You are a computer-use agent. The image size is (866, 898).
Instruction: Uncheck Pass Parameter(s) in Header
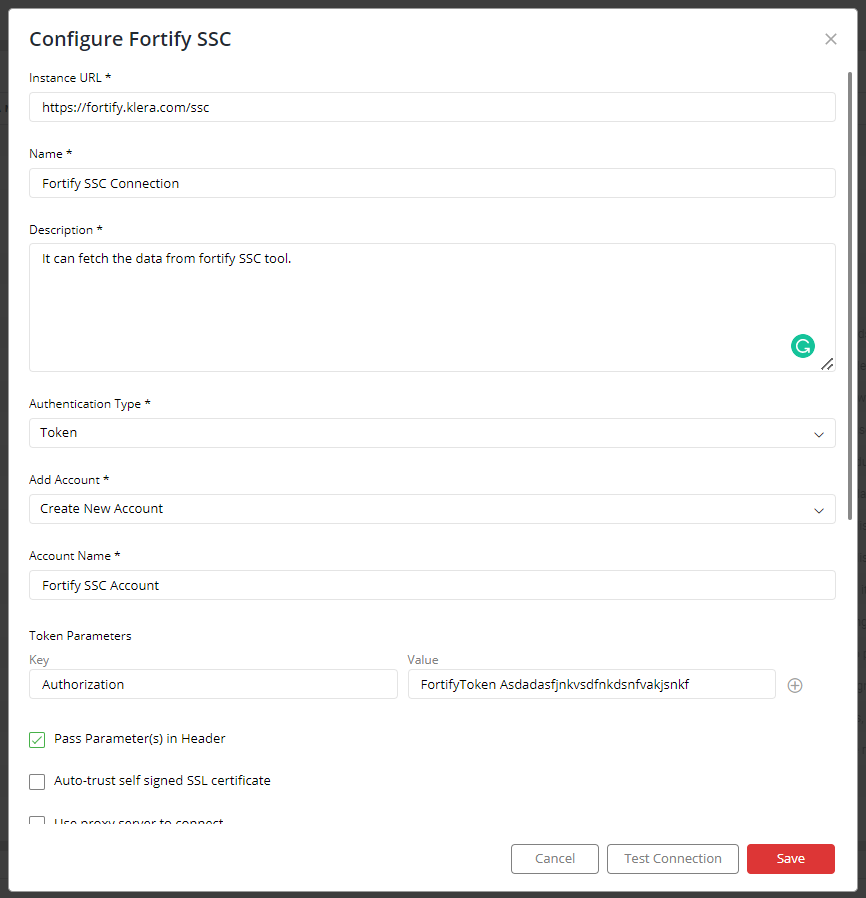pyautogui.click(x=37, y=739)
